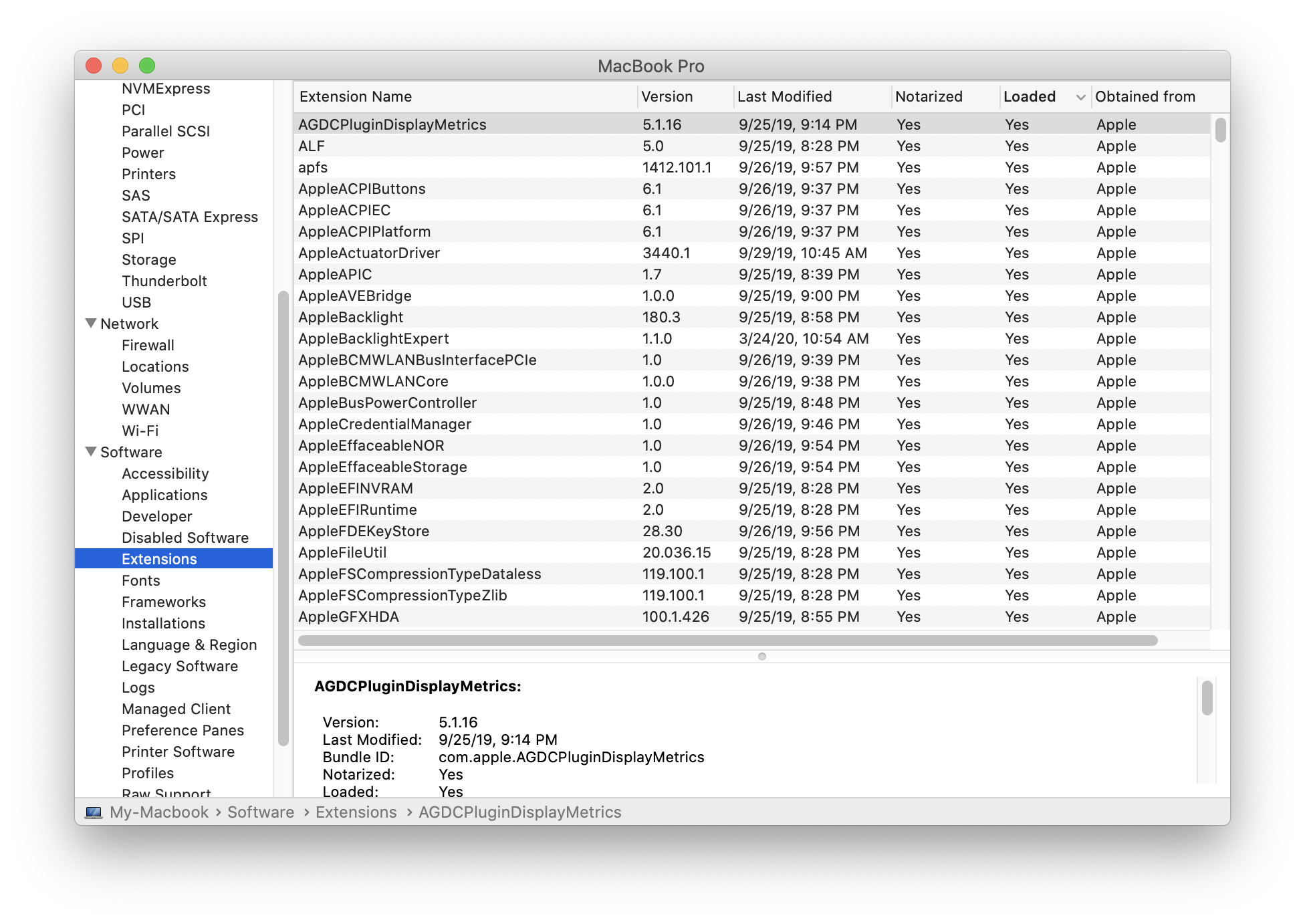Screen dimensions: 1305x924
Task: Sort by the Extension Name column header
Action: (x=356, y=97)
